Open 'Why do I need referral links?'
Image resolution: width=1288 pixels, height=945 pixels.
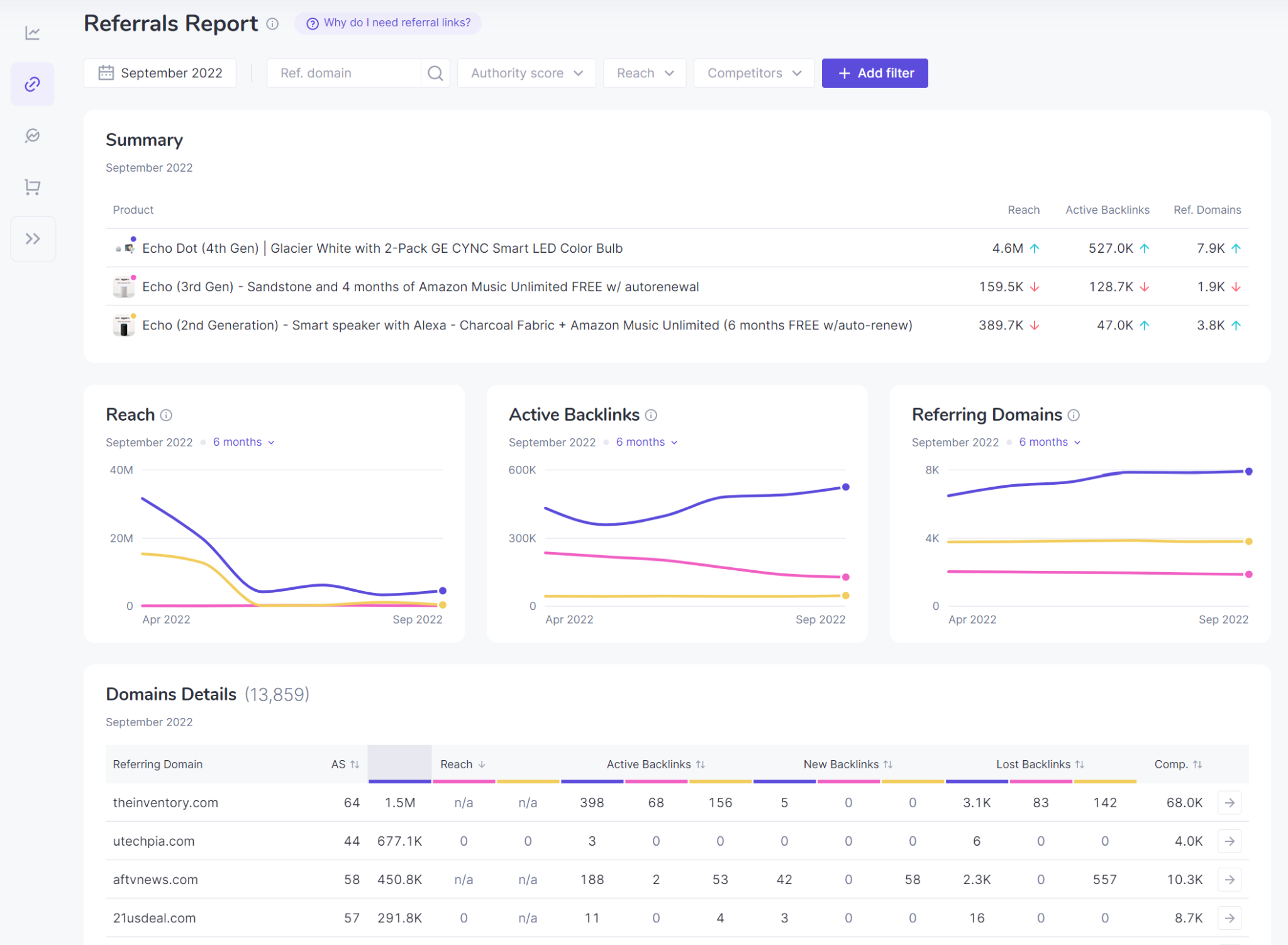388,23
